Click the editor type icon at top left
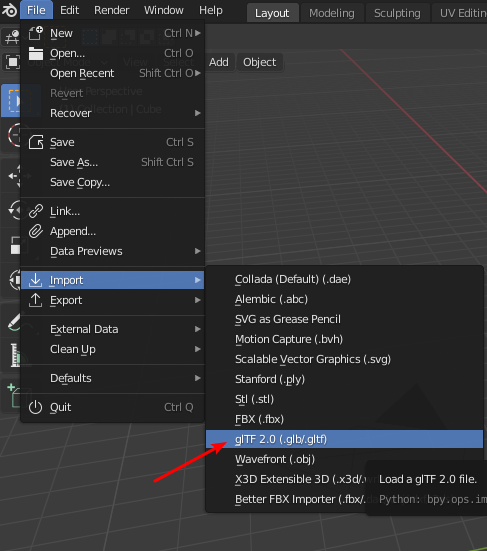The width and height of the screenshot is (487, 551). tap(11, 37)
